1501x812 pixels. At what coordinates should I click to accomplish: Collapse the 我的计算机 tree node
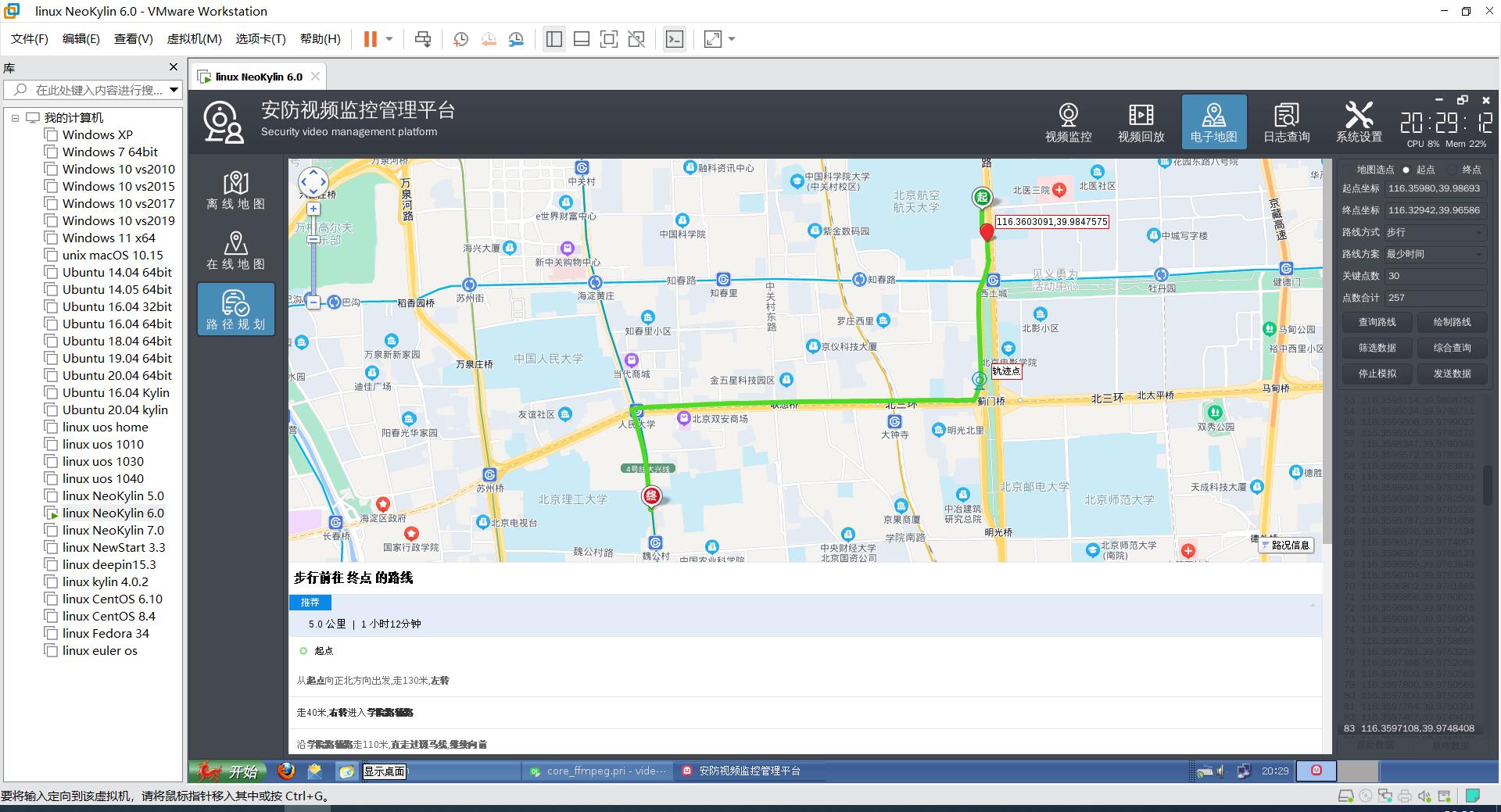[x=15, y=118]
